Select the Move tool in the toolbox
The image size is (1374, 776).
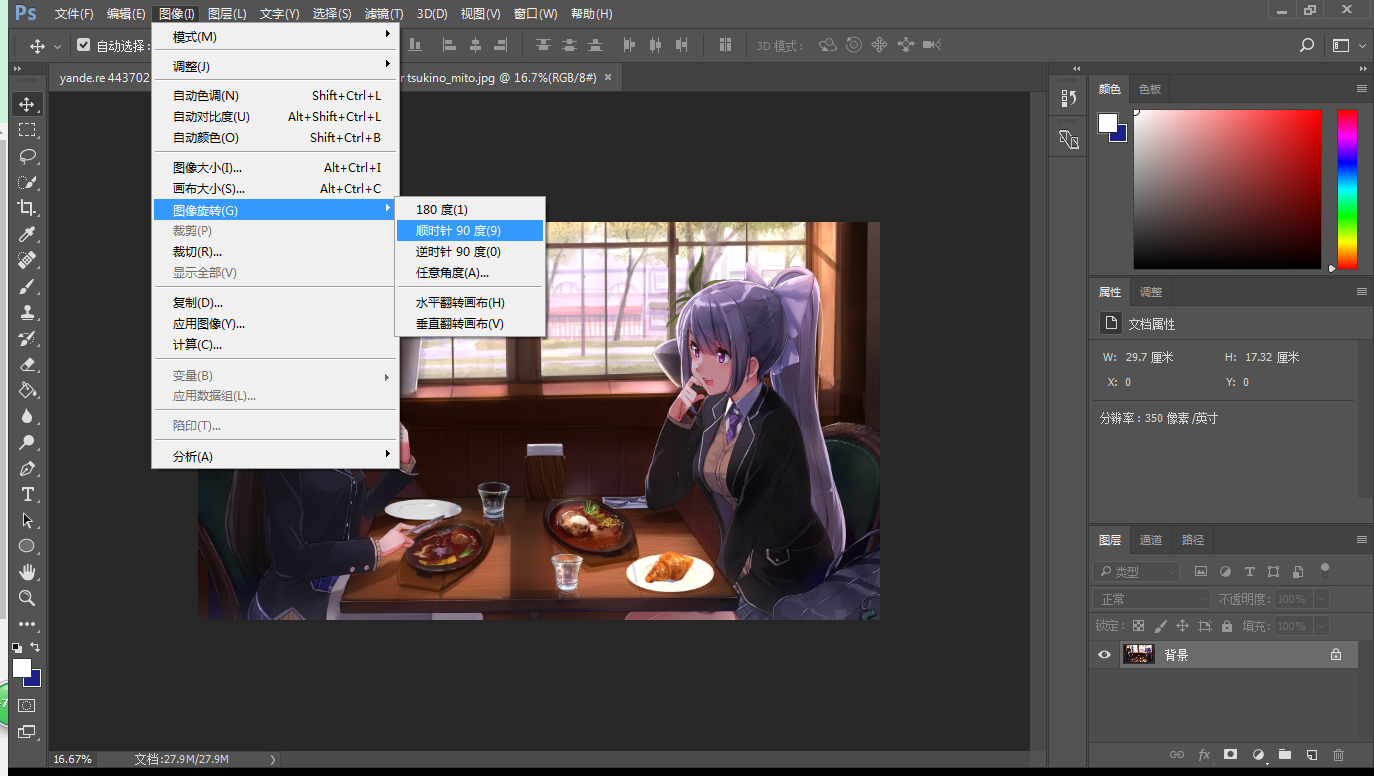click(27, 104)
